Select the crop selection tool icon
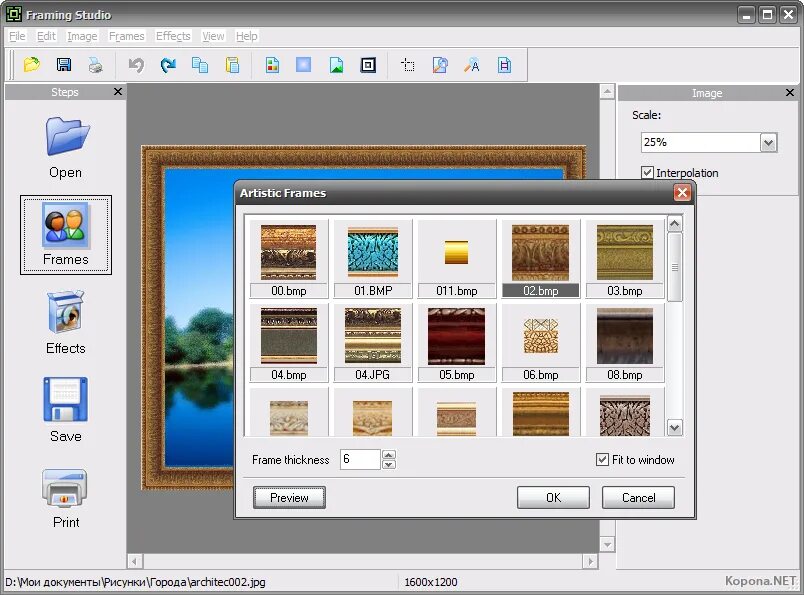Screen dimensions: 804x595 (x=408, y=64)
